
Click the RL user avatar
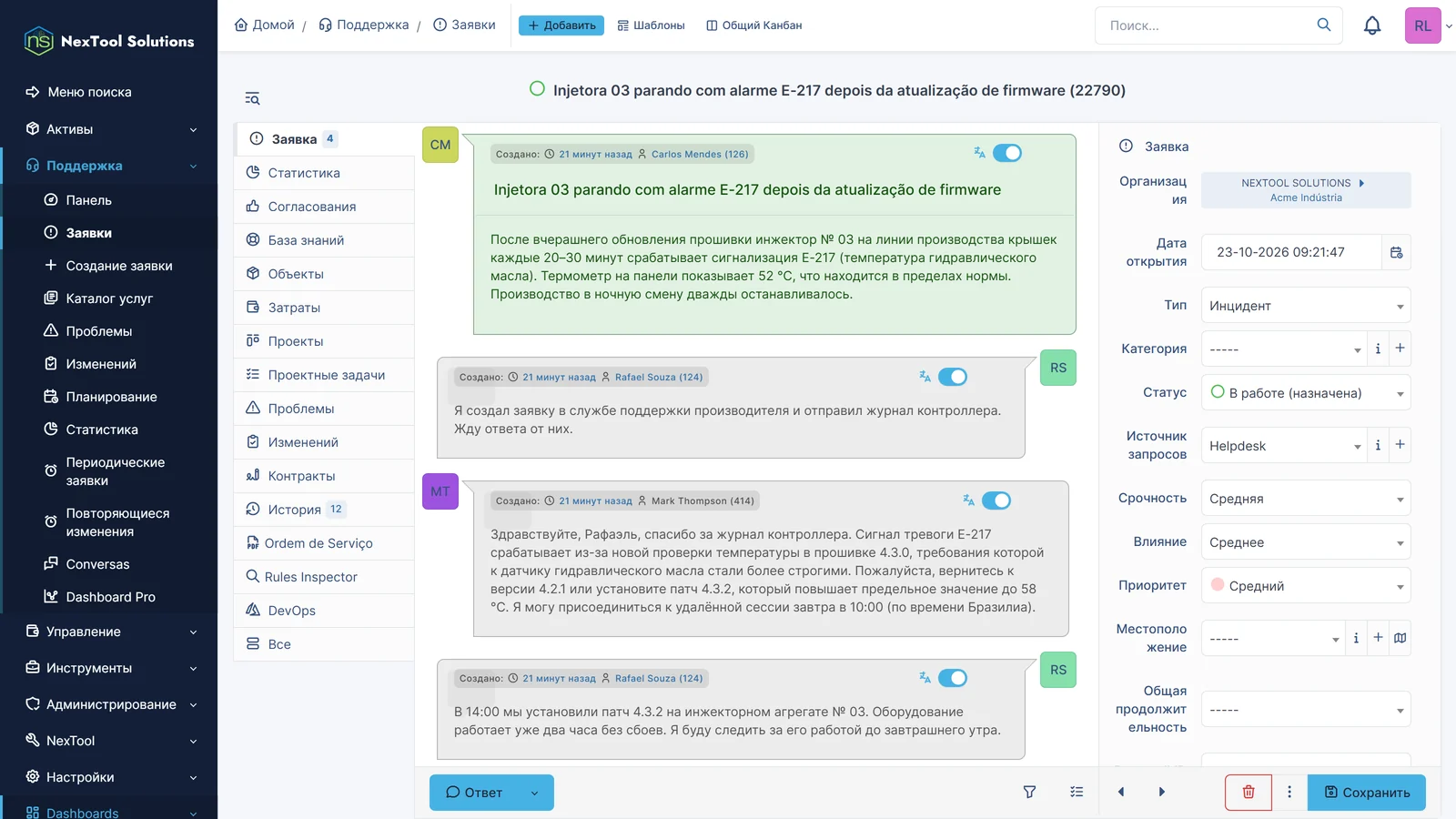(1423, 25)
